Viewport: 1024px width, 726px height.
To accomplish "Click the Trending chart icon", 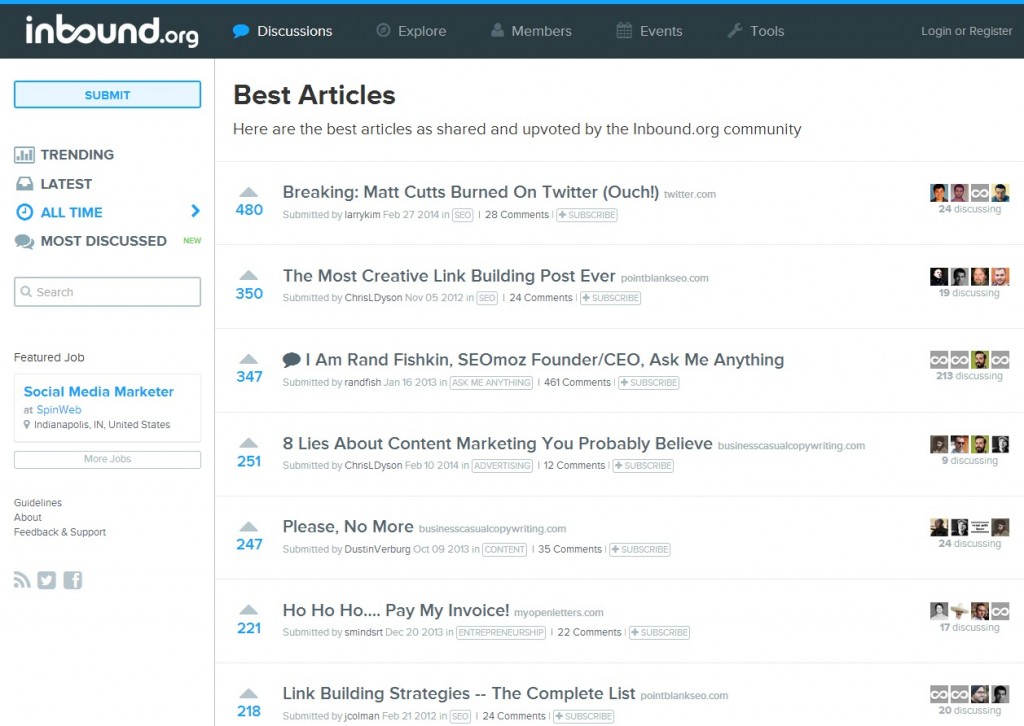I will [x=24, y=155].
